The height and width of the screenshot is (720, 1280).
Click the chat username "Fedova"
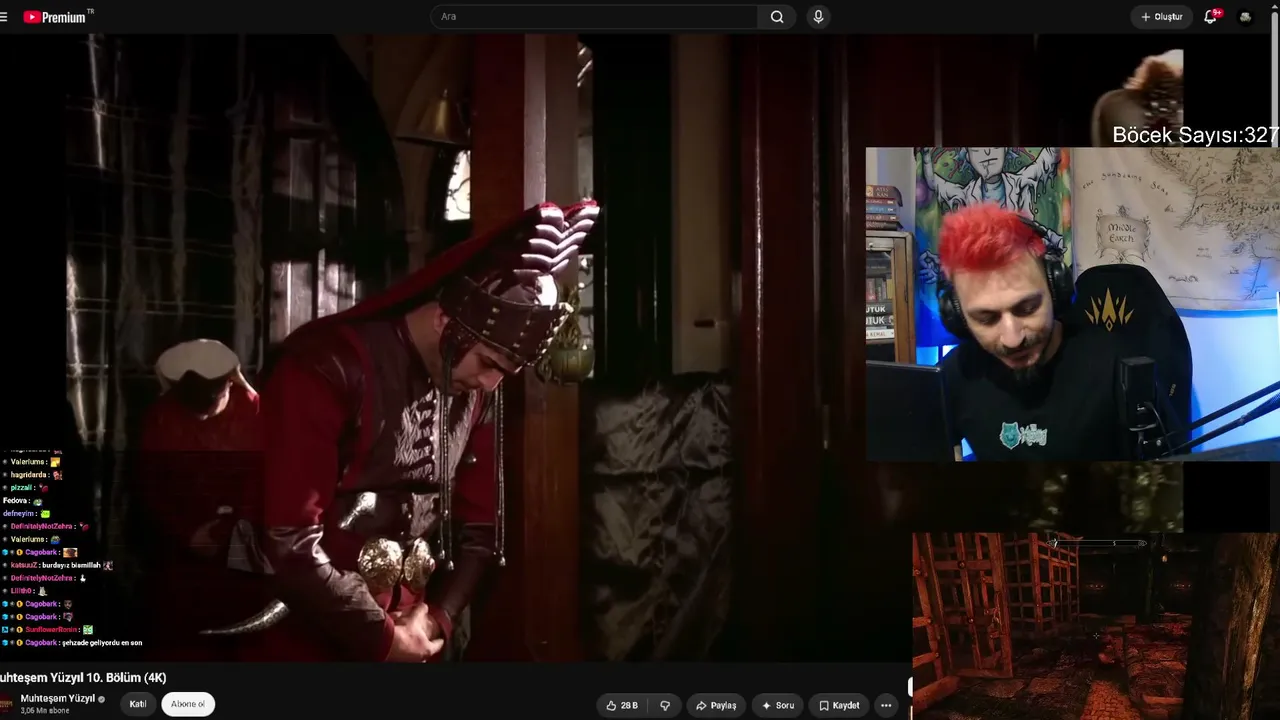click(x=14, y=501)
